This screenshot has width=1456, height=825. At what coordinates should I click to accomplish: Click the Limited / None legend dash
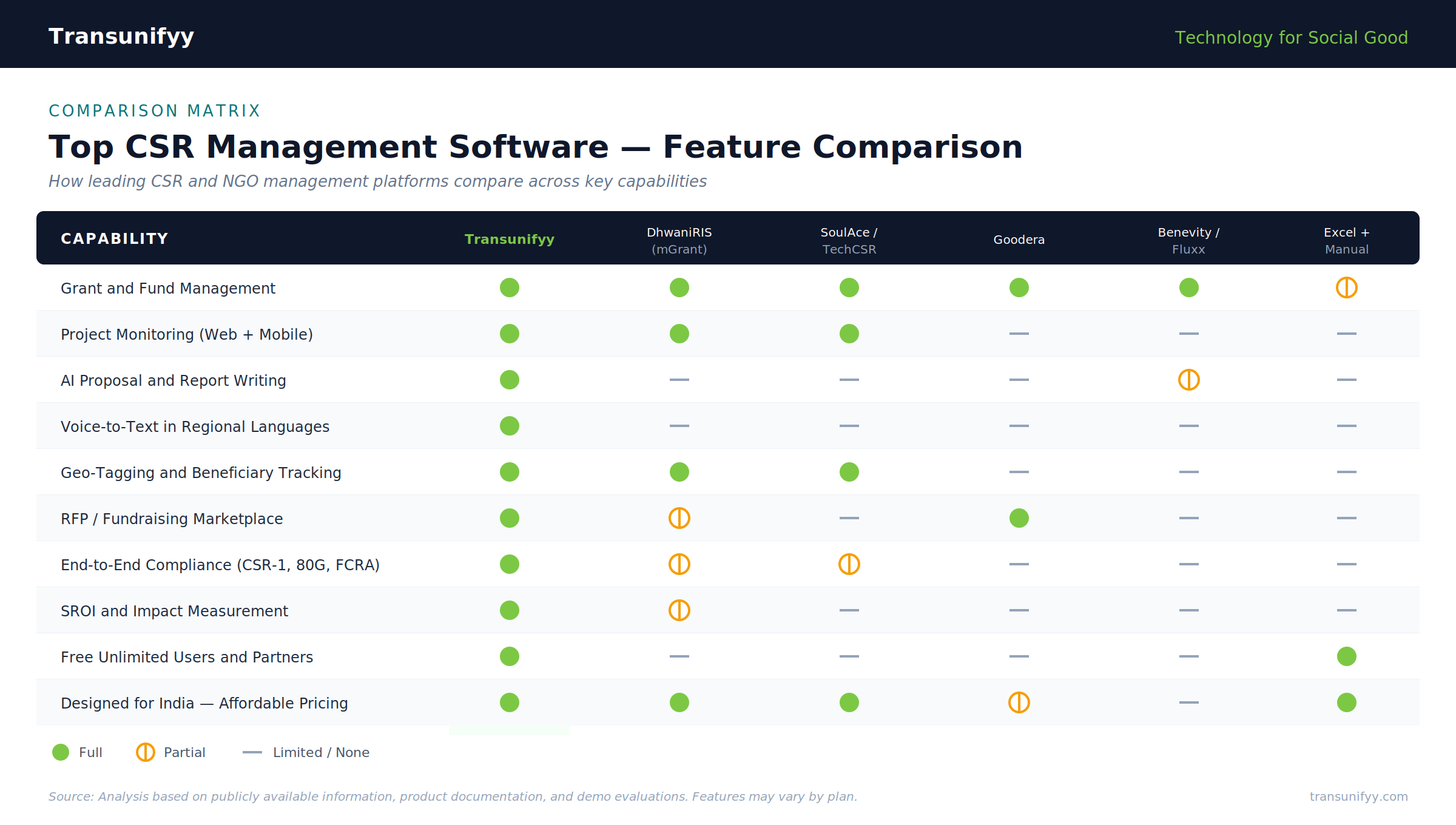pyautogui.click(x=252, y=752)
